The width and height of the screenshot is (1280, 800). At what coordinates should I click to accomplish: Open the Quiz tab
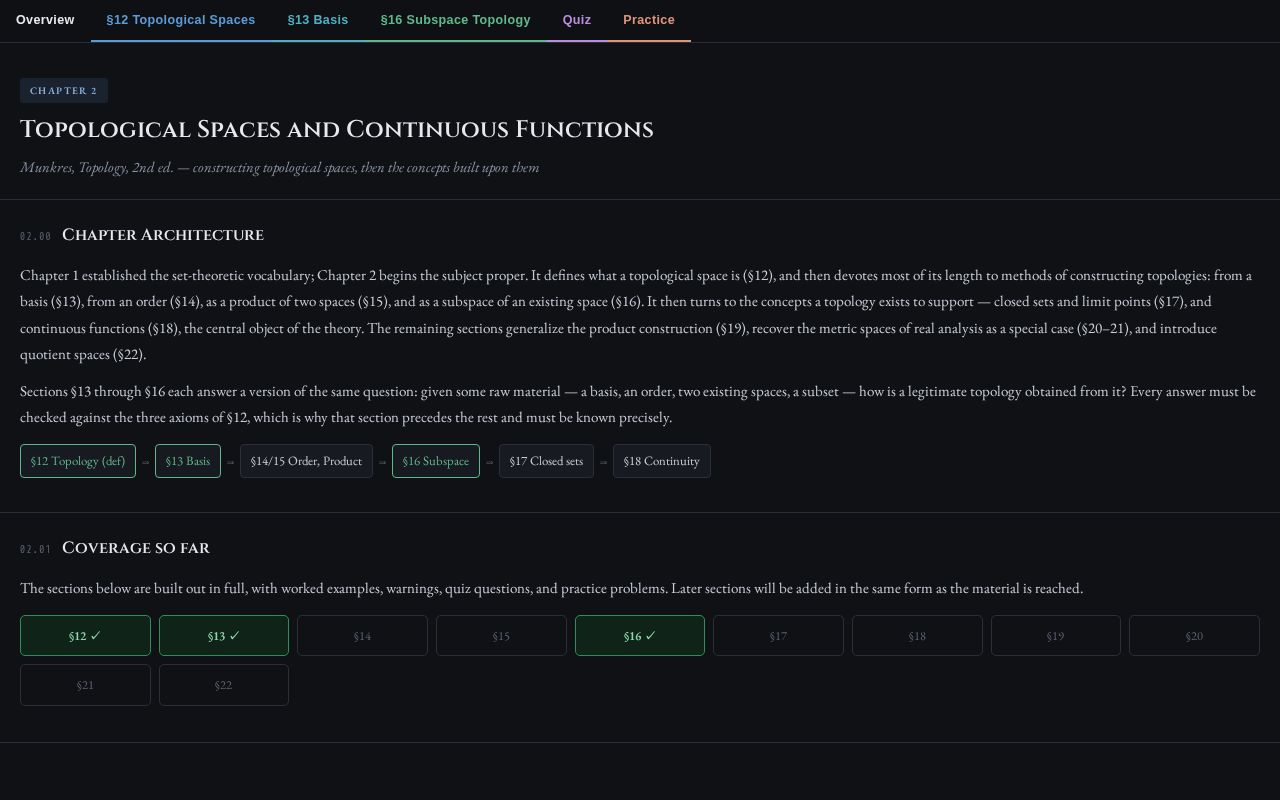tap(577, 20)
